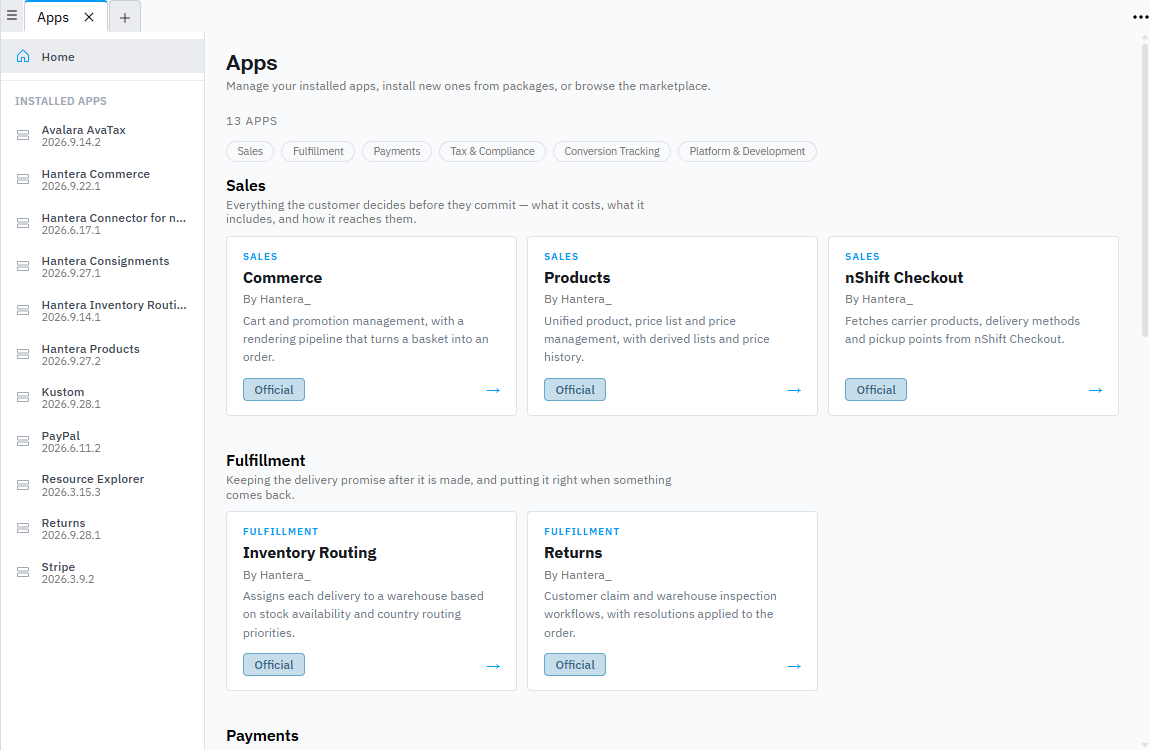This screenshot has width=1150, height=750.
Task: Click Hantera Products version 2026.9.27.2
Action: point(71,361)
